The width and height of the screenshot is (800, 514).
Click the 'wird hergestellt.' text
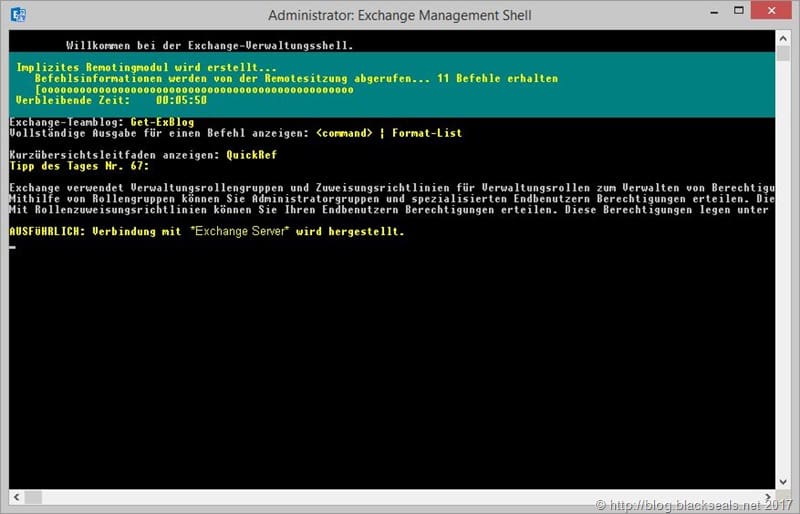[351, 231]
